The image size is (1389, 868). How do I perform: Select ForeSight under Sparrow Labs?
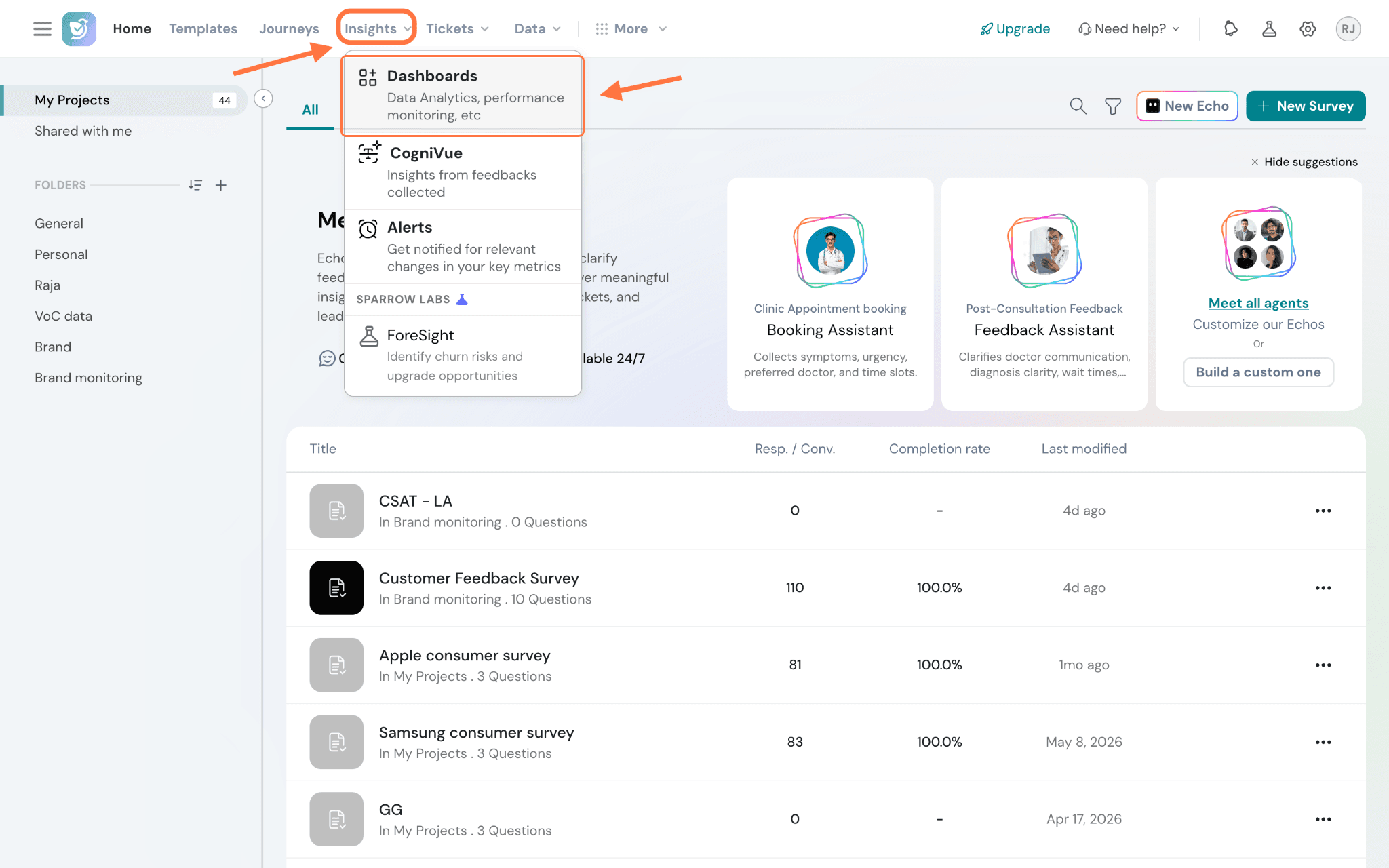click(x=463, y=355)
